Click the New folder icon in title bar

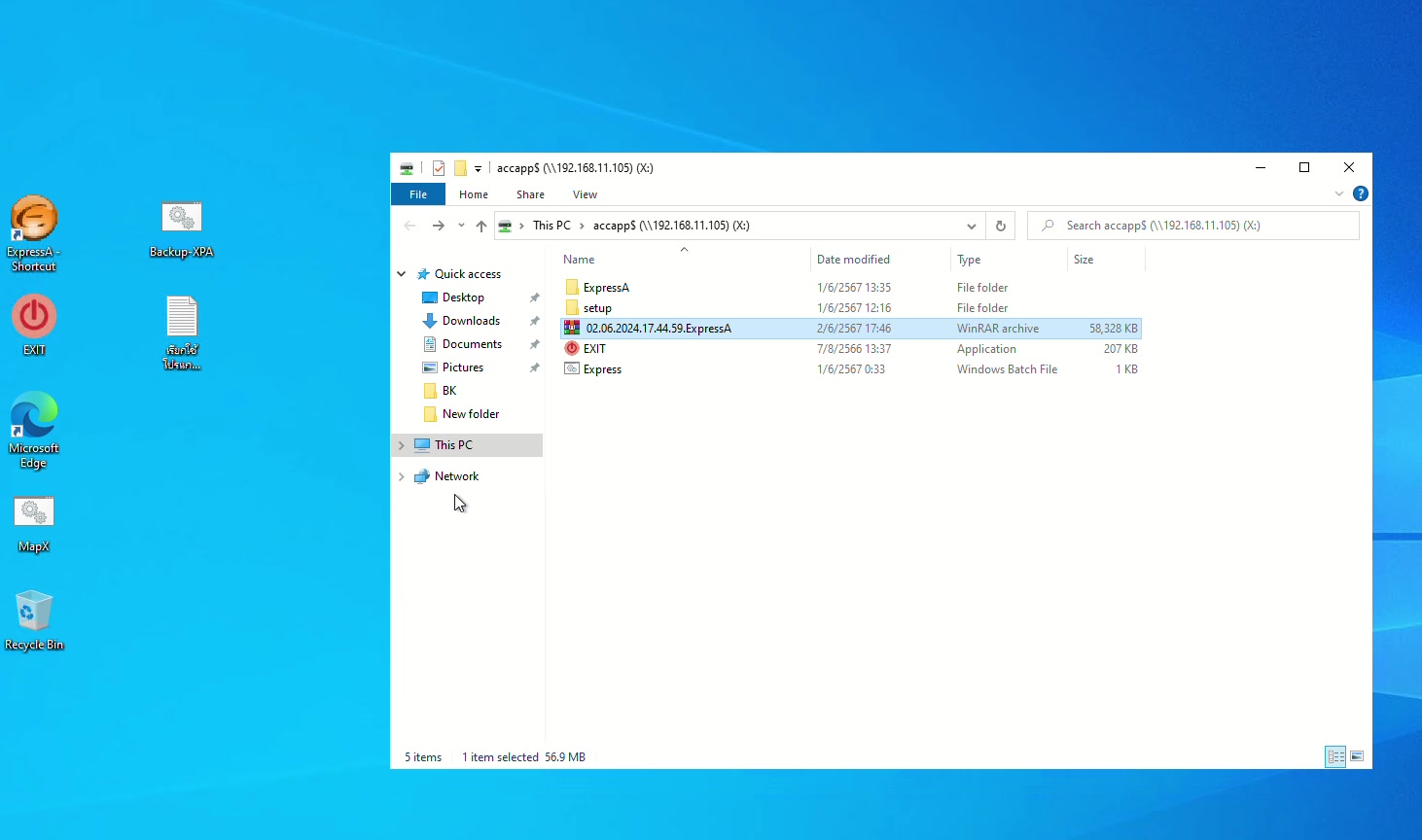[x=460, y=168]
